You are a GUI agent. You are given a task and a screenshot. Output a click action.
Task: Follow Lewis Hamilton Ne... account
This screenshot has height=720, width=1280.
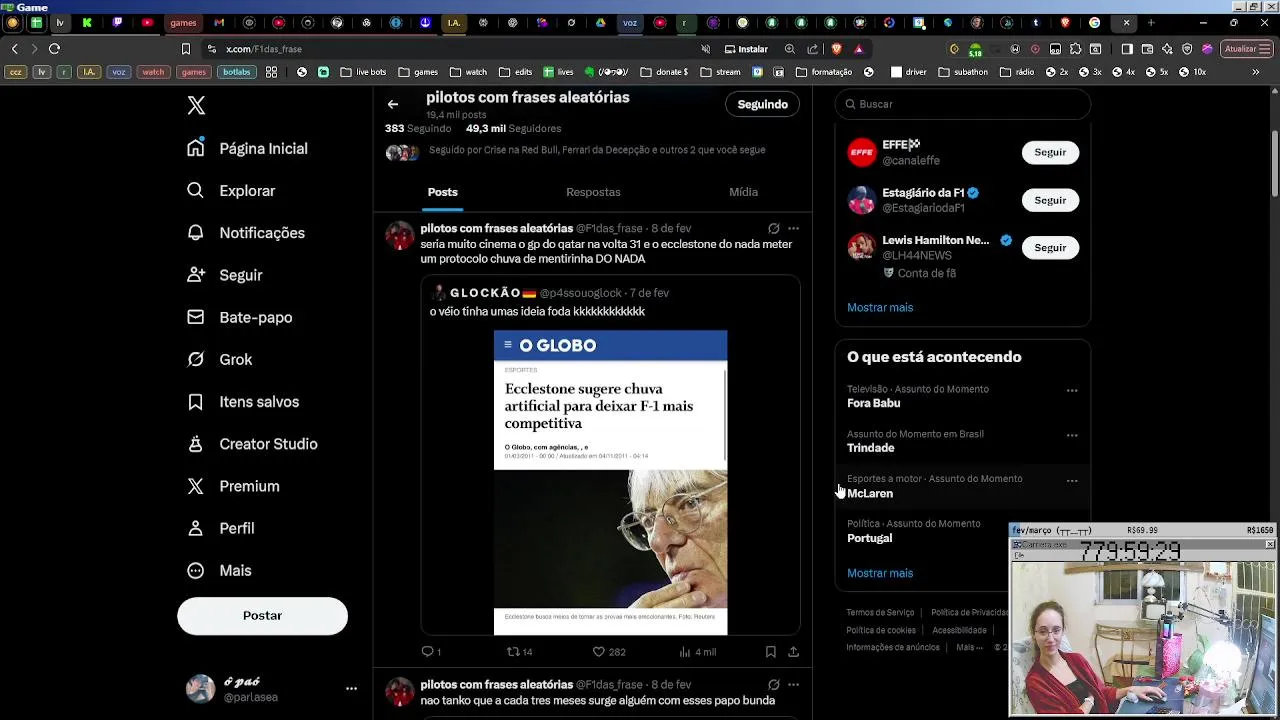[1050, 247]
